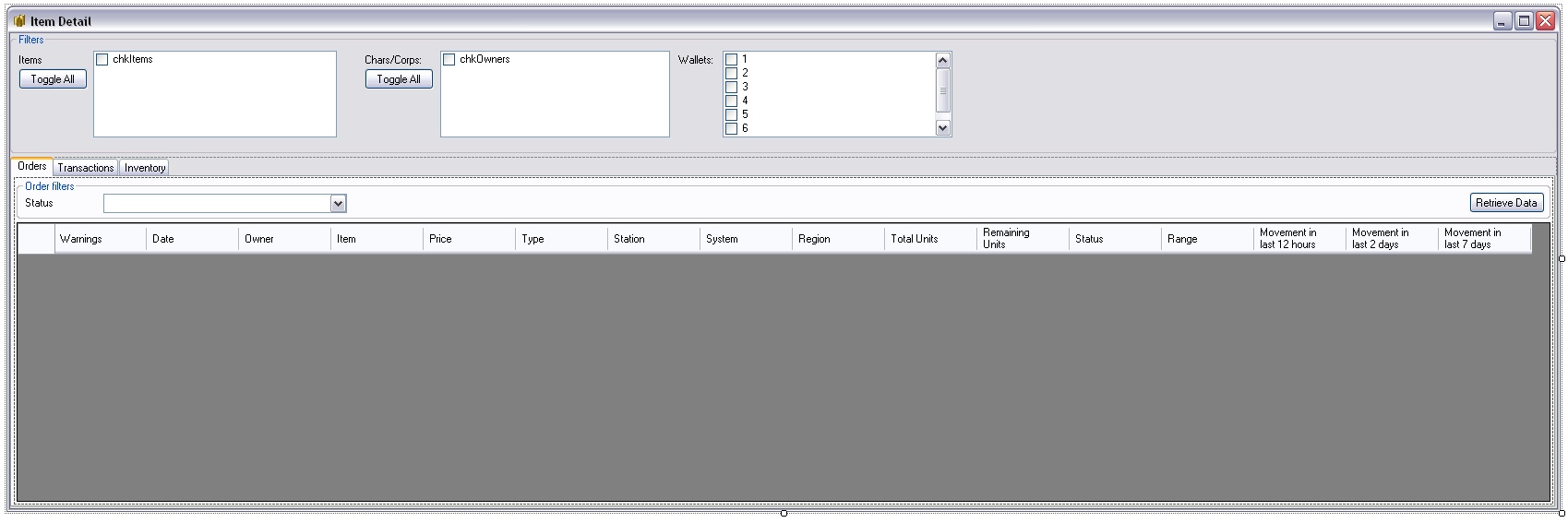Image resolution: width=1568 pixels, height=523 pixels.
Task: Minimize the Item Detail window
Action: coord(1503,21)
